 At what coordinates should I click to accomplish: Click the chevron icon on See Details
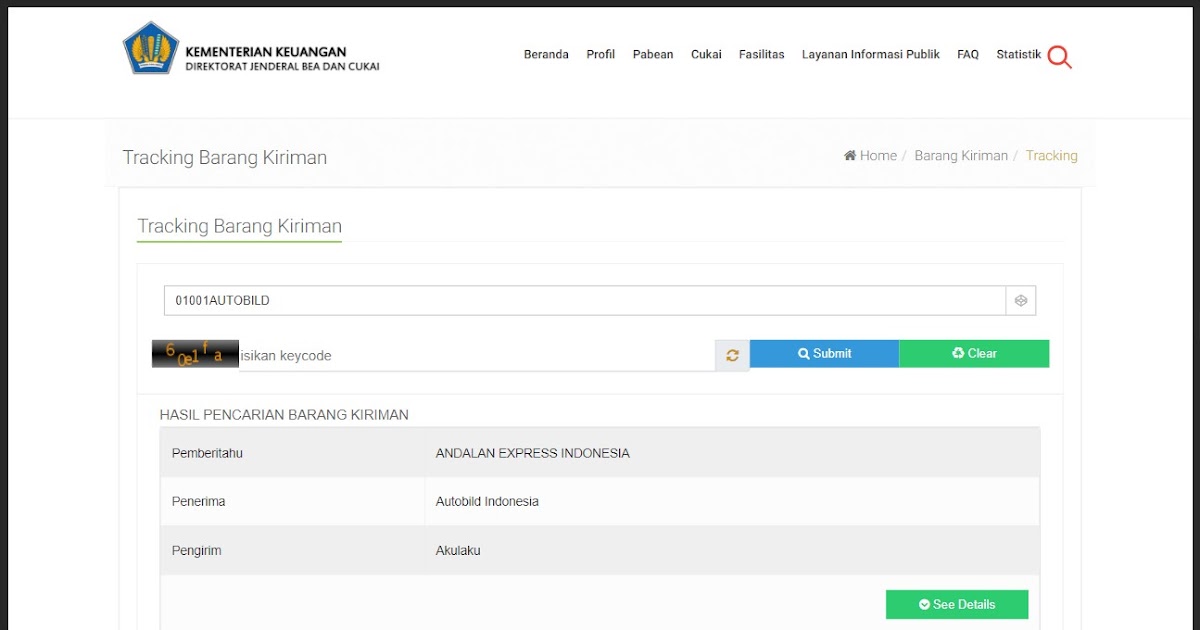[924, 604]
